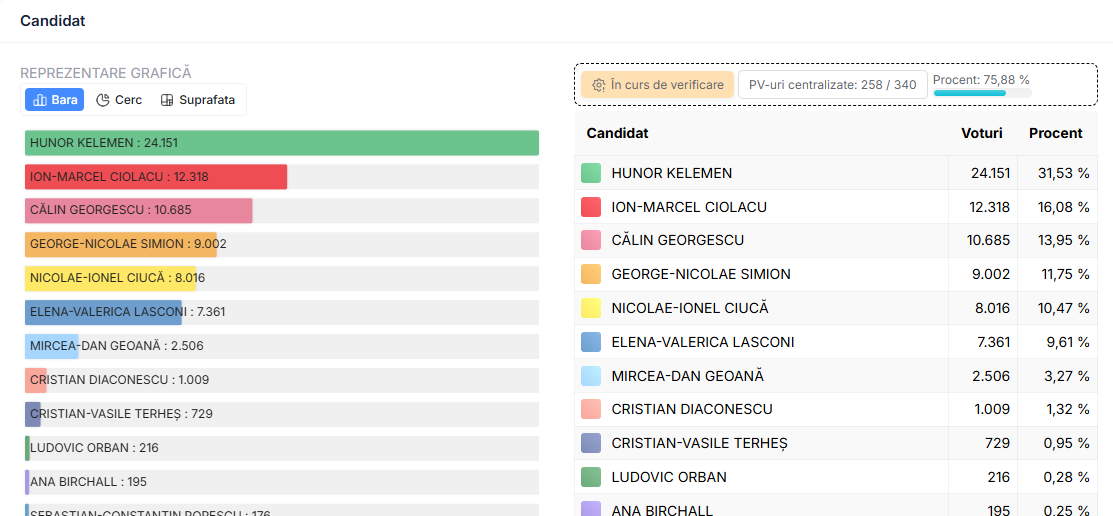Click the Elena-Valerica Lasconi chart bar
1113x516 pixels.
(x=104, y=312)
